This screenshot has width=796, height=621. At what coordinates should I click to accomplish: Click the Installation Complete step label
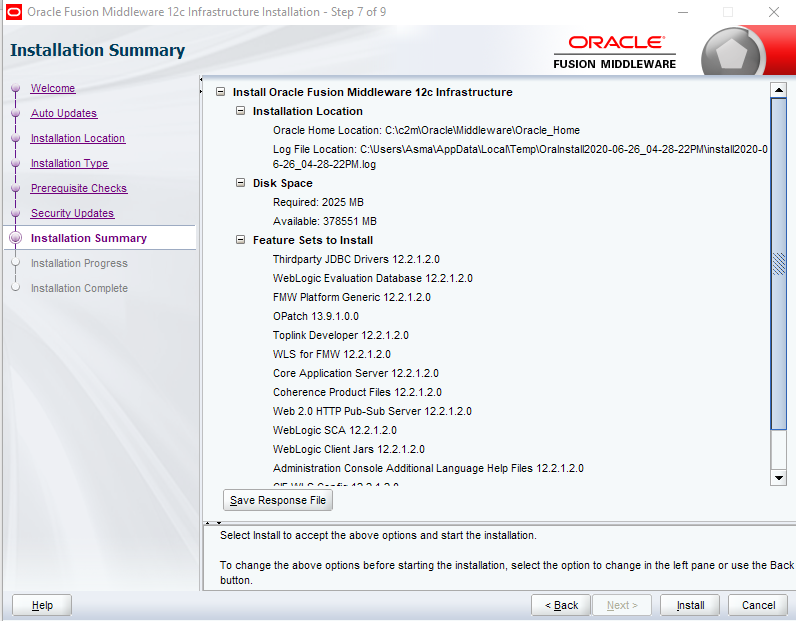click(79, 288)
